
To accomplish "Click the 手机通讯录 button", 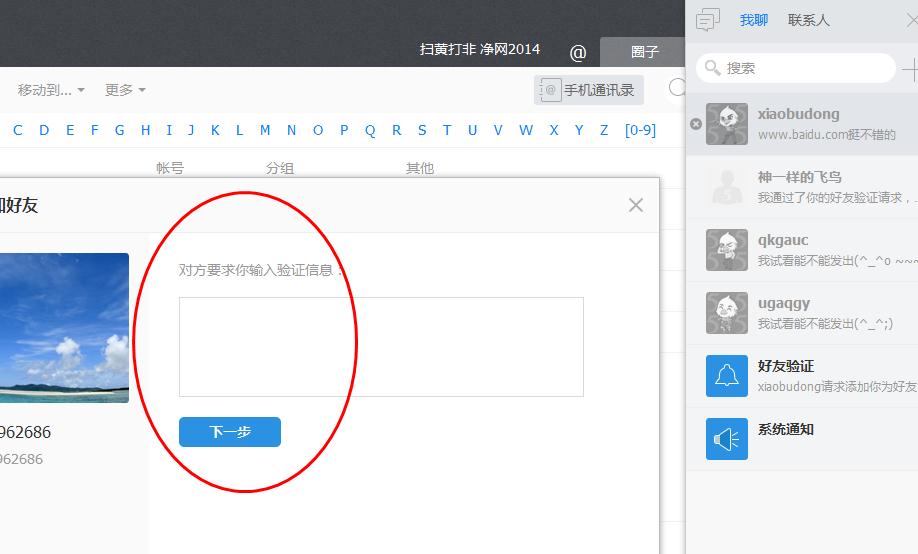I will point(589,90).
